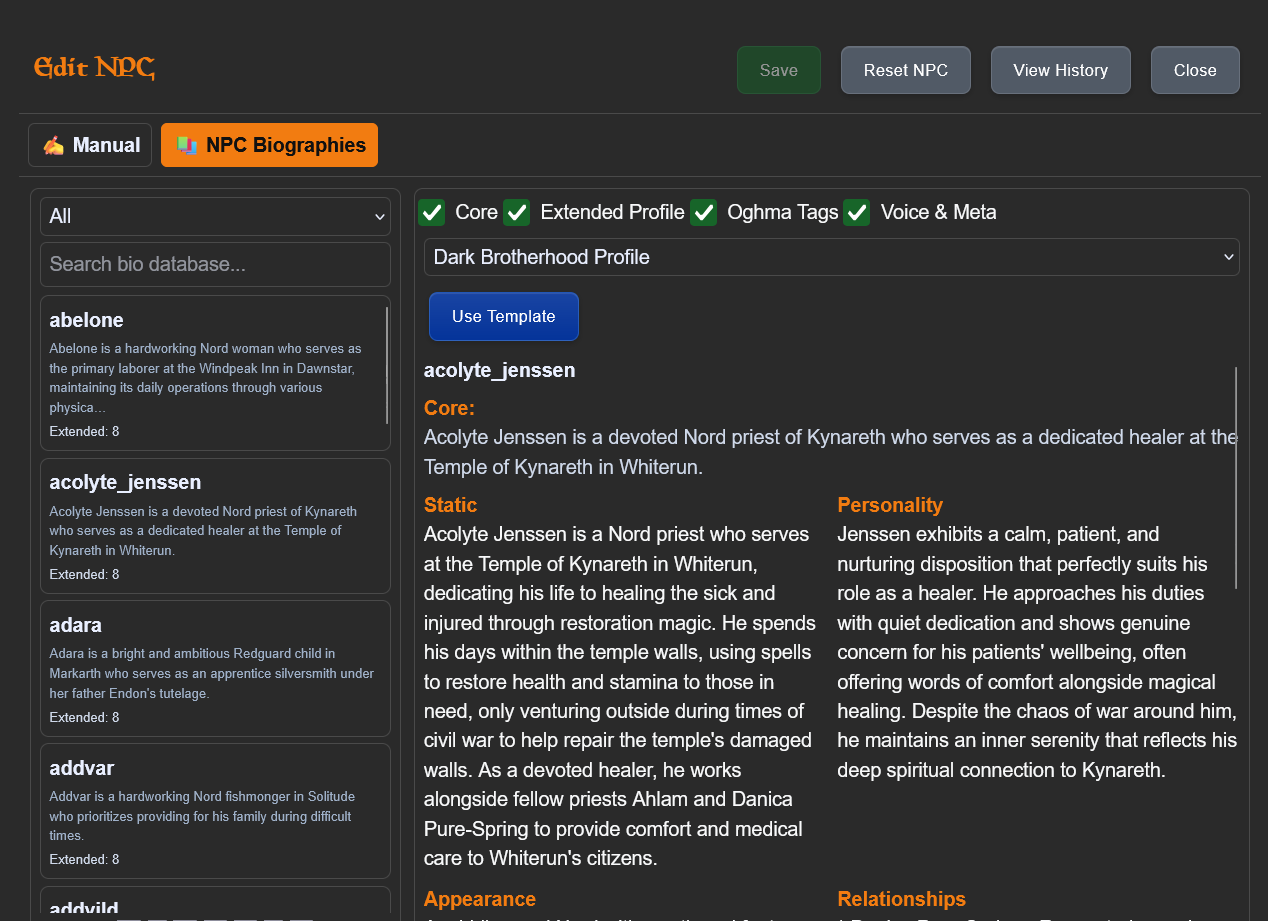Open View History

(x=1060, y=70)
